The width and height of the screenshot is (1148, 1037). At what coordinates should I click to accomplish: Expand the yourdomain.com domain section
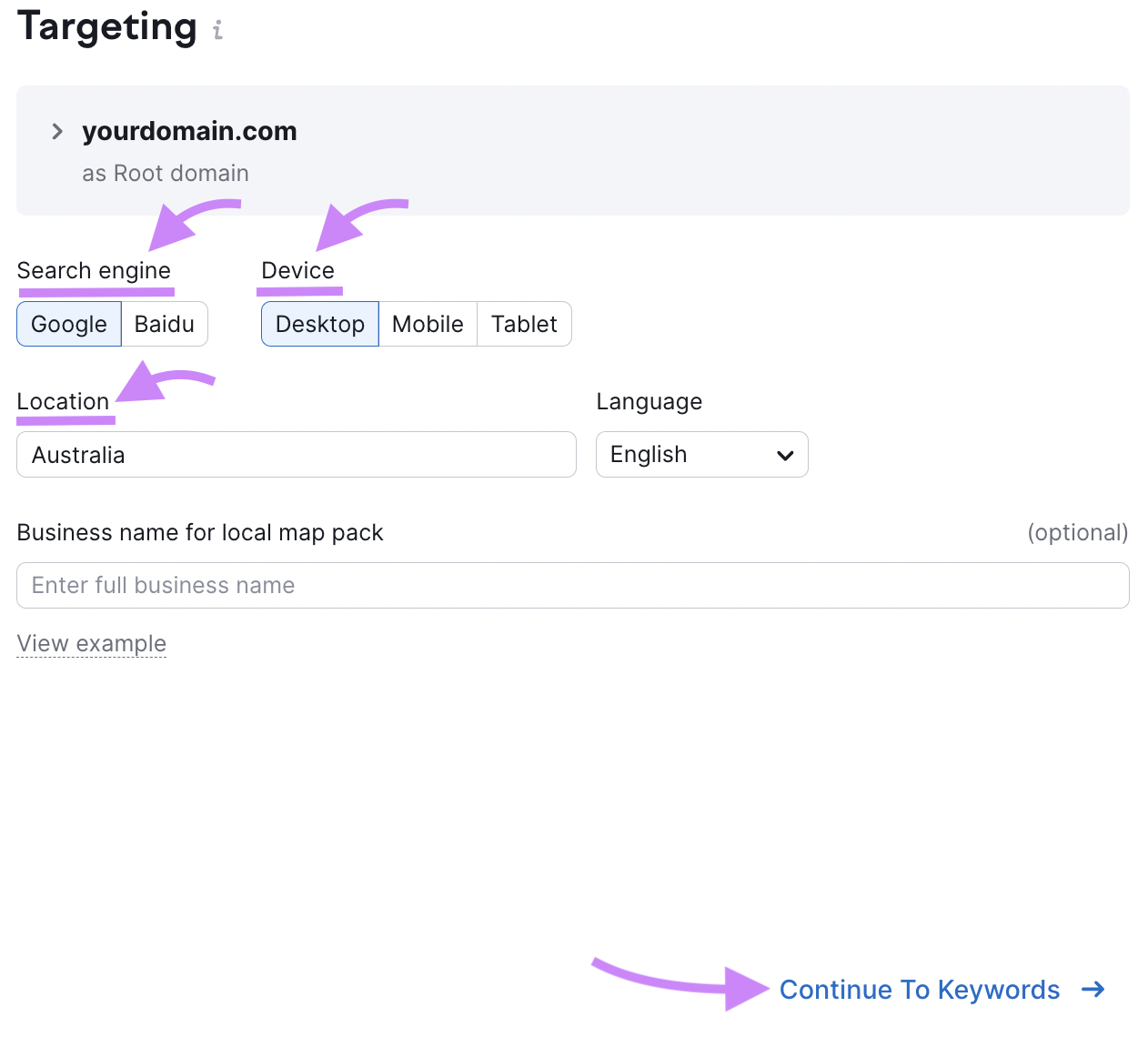[57, 132]
